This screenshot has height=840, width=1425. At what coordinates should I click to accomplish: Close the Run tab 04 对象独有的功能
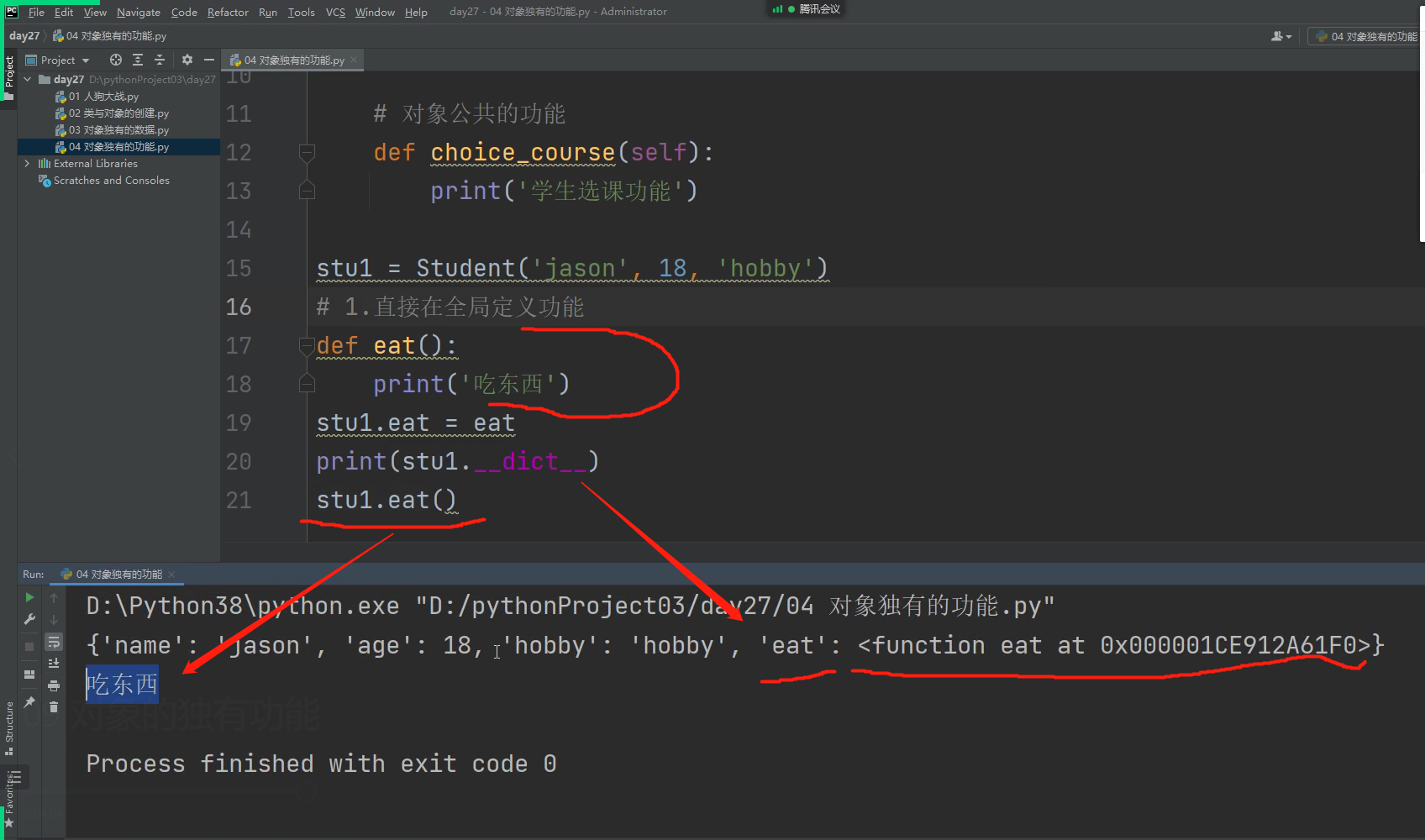click(x=171, y=575)
